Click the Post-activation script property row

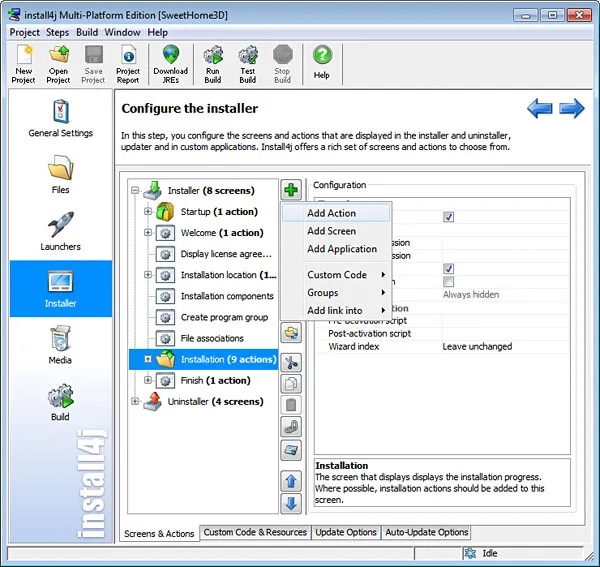pyautogui.click(x=442, y=334)
